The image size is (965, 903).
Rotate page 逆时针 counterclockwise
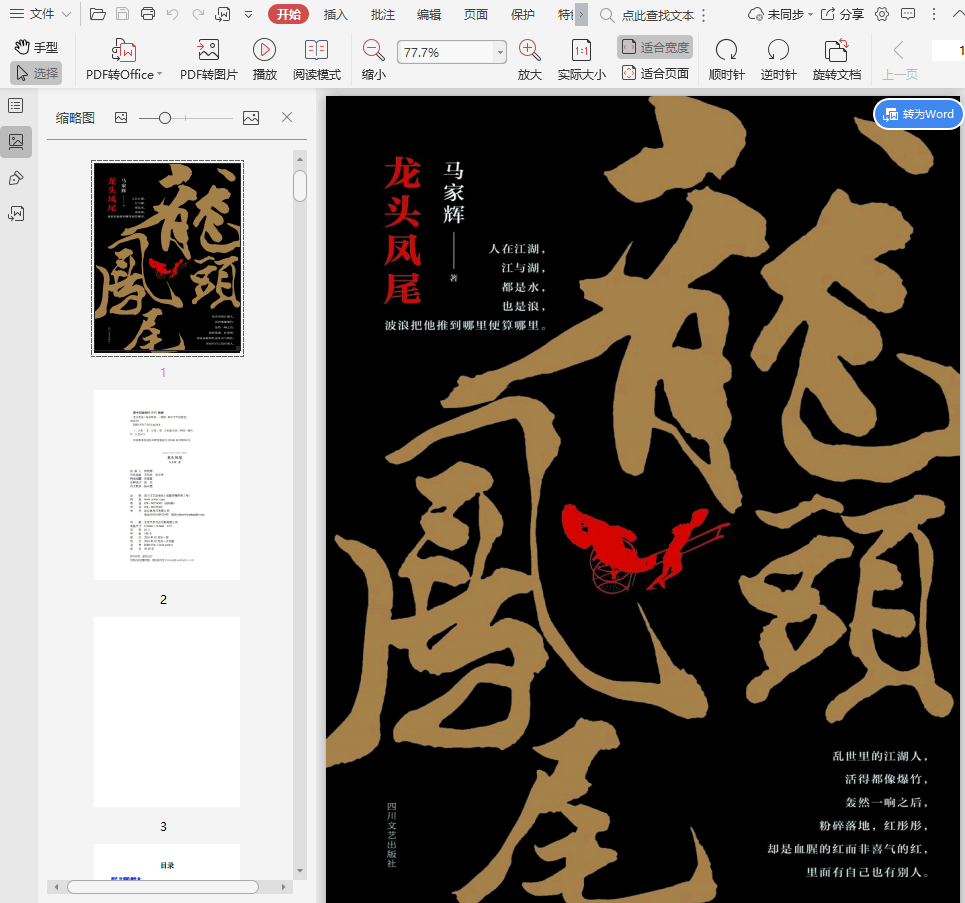click(779, 59)
